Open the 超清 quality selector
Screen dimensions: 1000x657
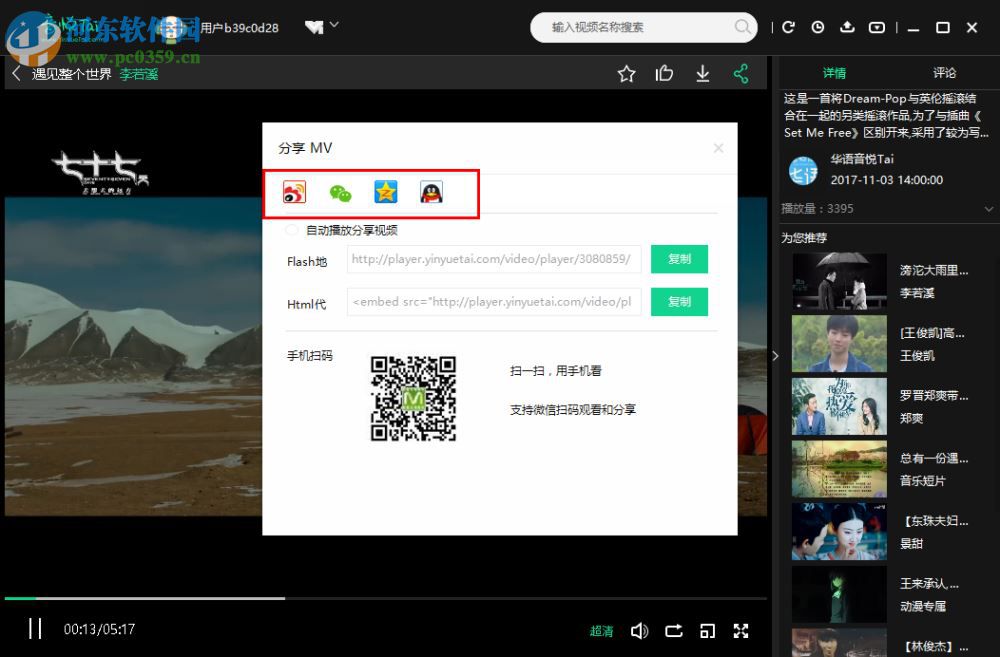(x=601, y=630)
